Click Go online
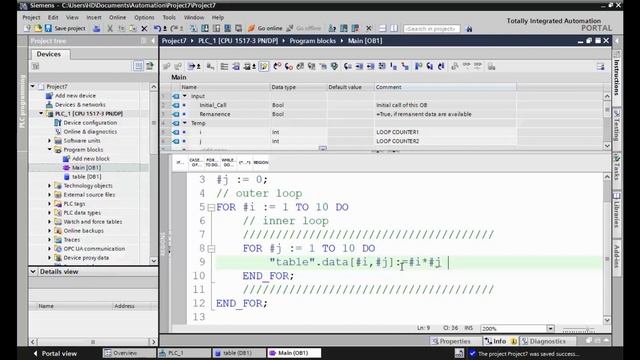This screenshot has width=640, height=360. (265, 28)
